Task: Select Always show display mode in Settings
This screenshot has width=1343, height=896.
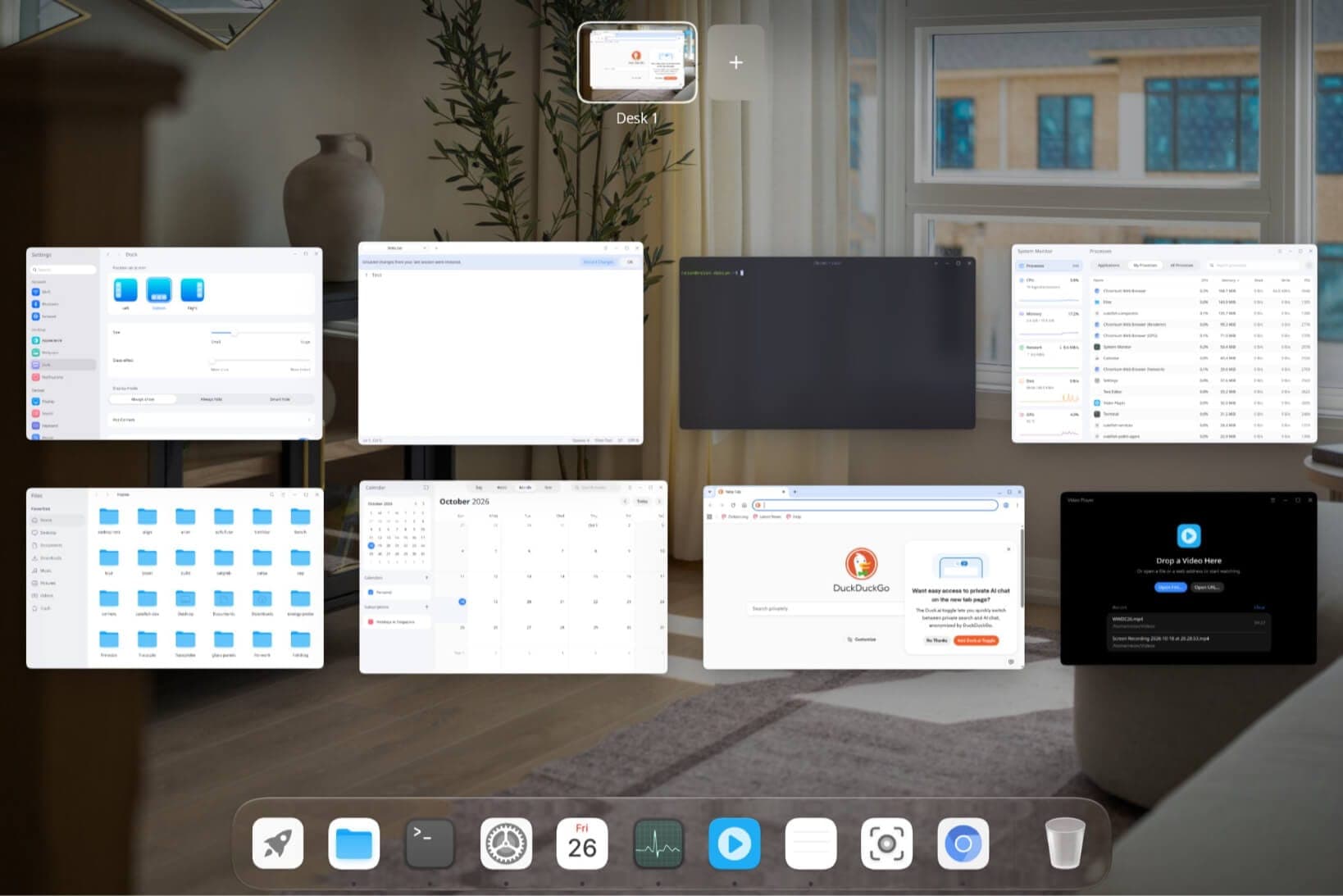Action: [x=143, y=399]
